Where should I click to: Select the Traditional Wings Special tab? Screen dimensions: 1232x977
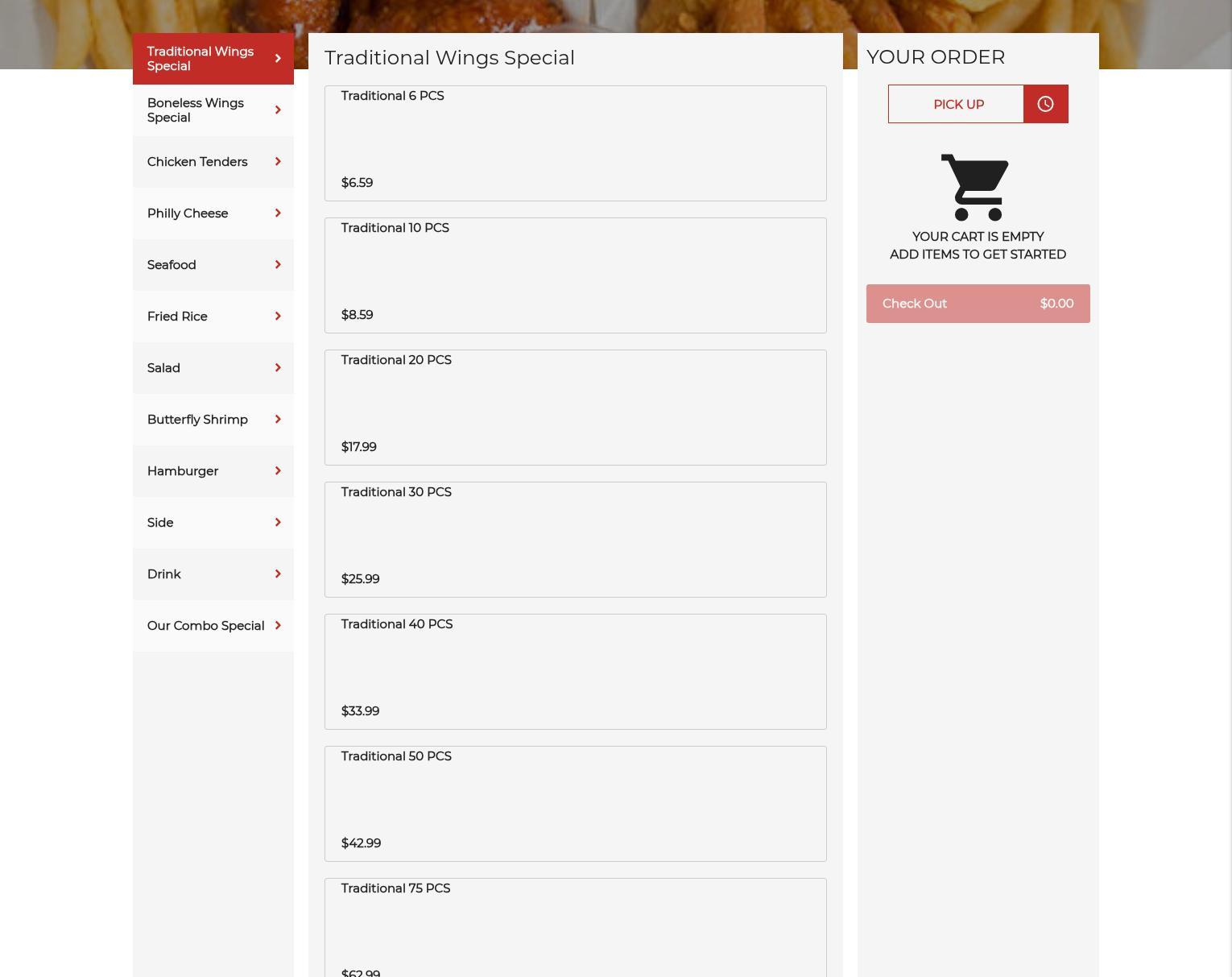[213, 59]
